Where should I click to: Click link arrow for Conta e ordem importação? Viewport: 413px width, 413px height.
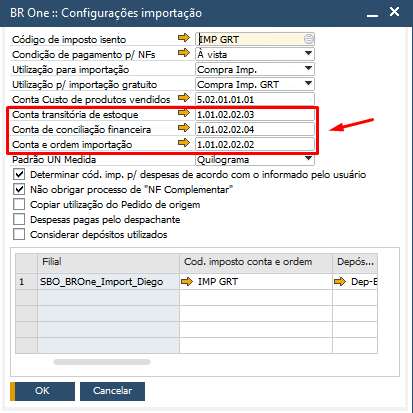coord(184,143)
